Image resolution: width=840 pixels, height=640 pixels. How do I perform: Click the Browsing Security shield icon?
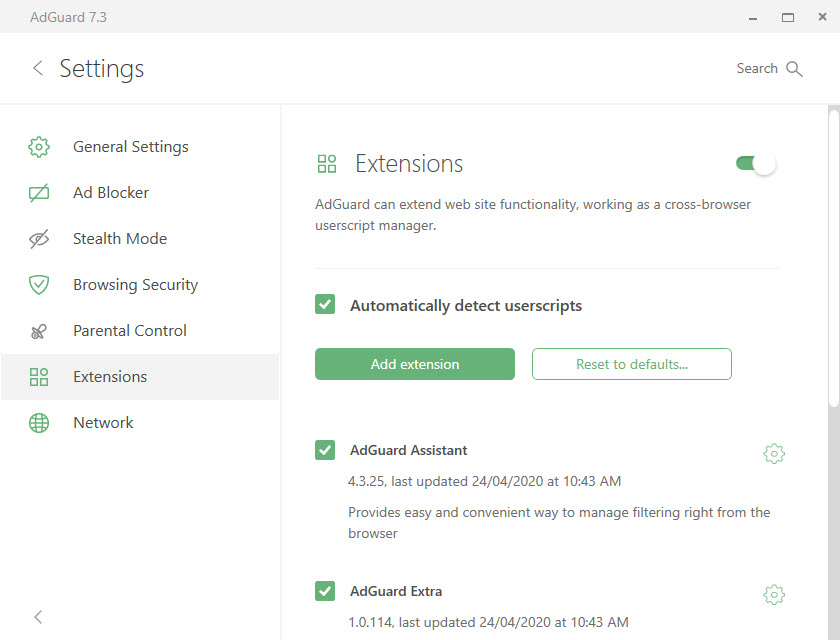(39, 285)
